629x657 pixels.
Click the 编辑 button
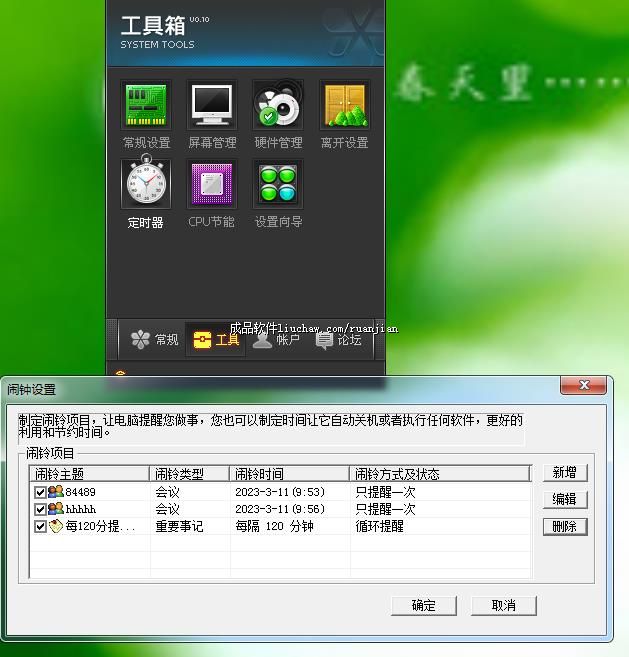pos(565,499)
